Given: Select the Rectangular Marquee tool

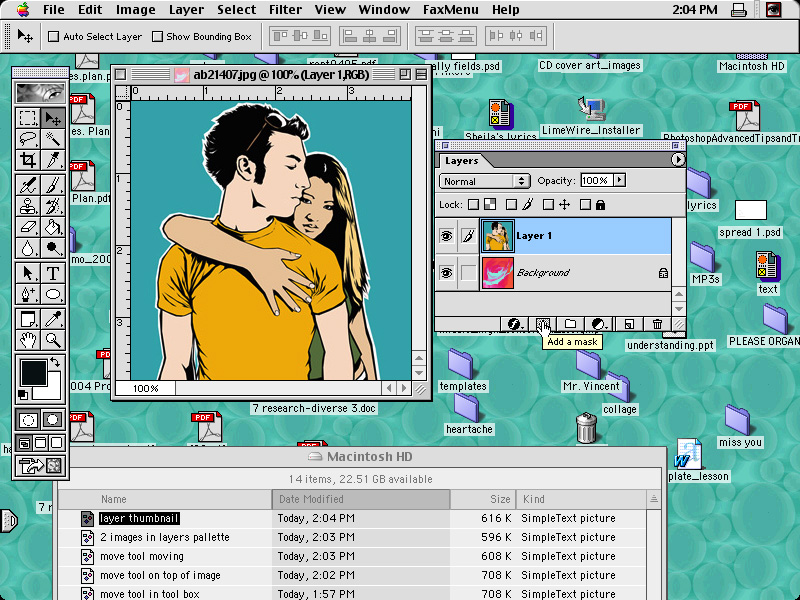Looking at the screenshot, I should click(x=28, y=118).
